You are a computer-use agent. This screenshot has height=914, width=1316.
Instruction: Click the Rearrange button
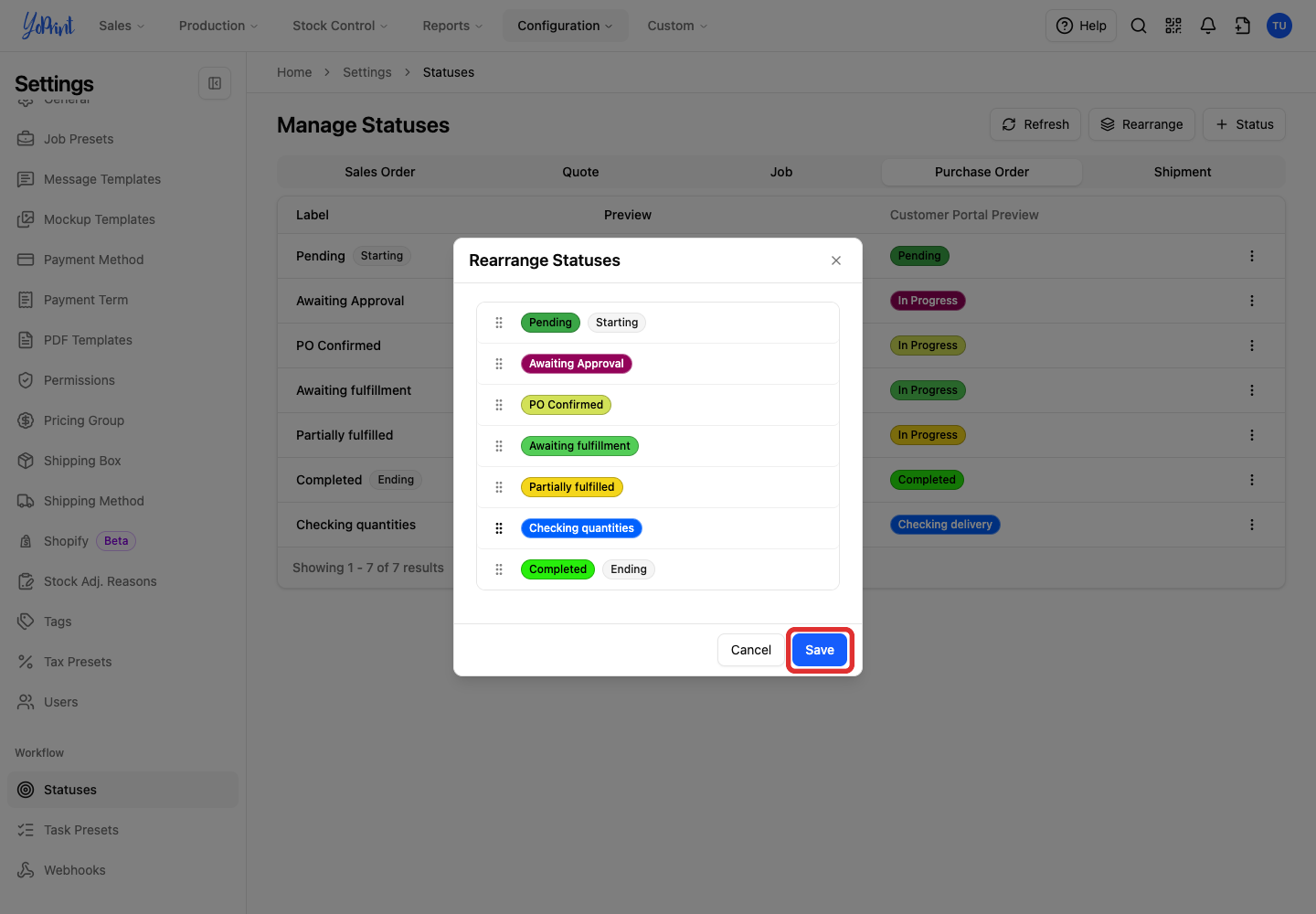click(x=1141, y=124)
